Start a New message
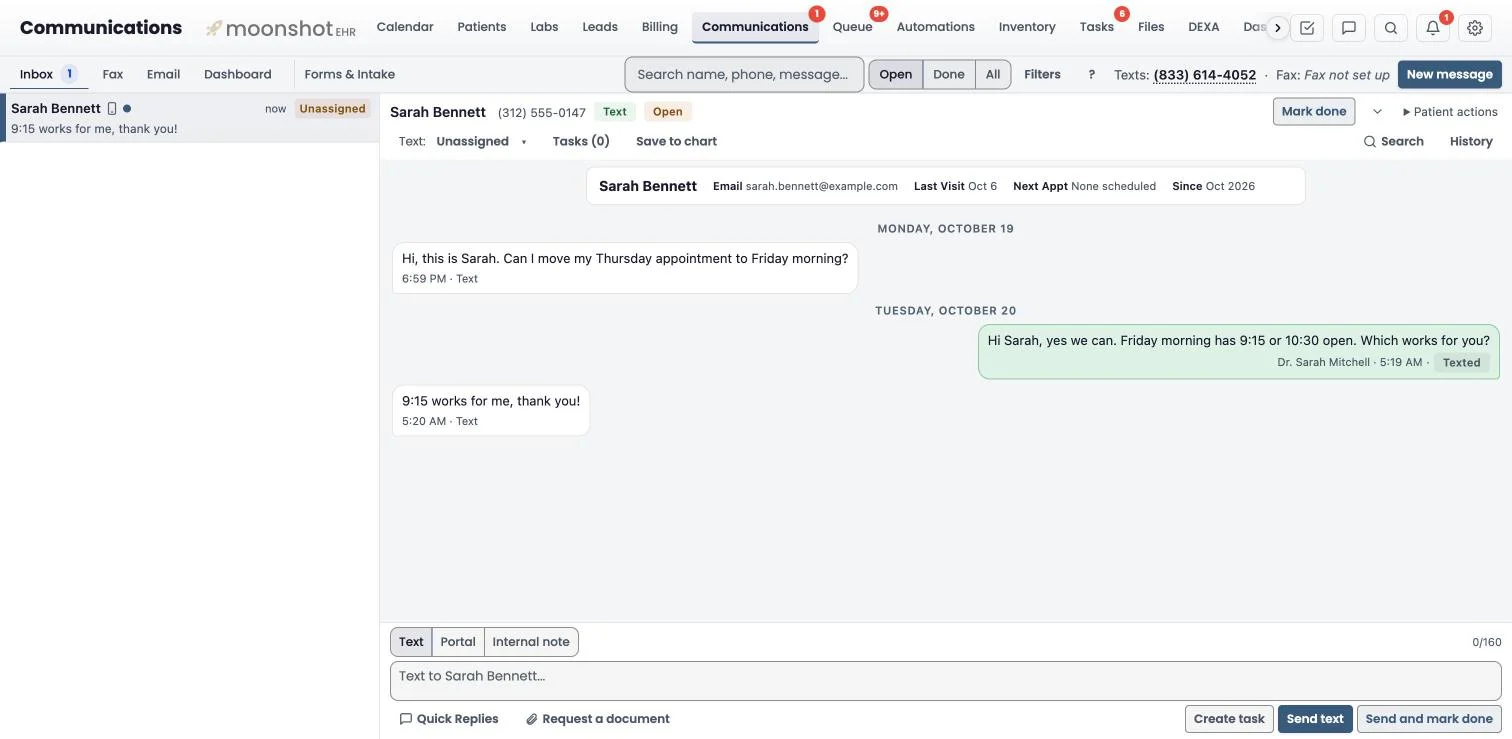This screenshot has height=739, width=1512. click(1450, 74)
